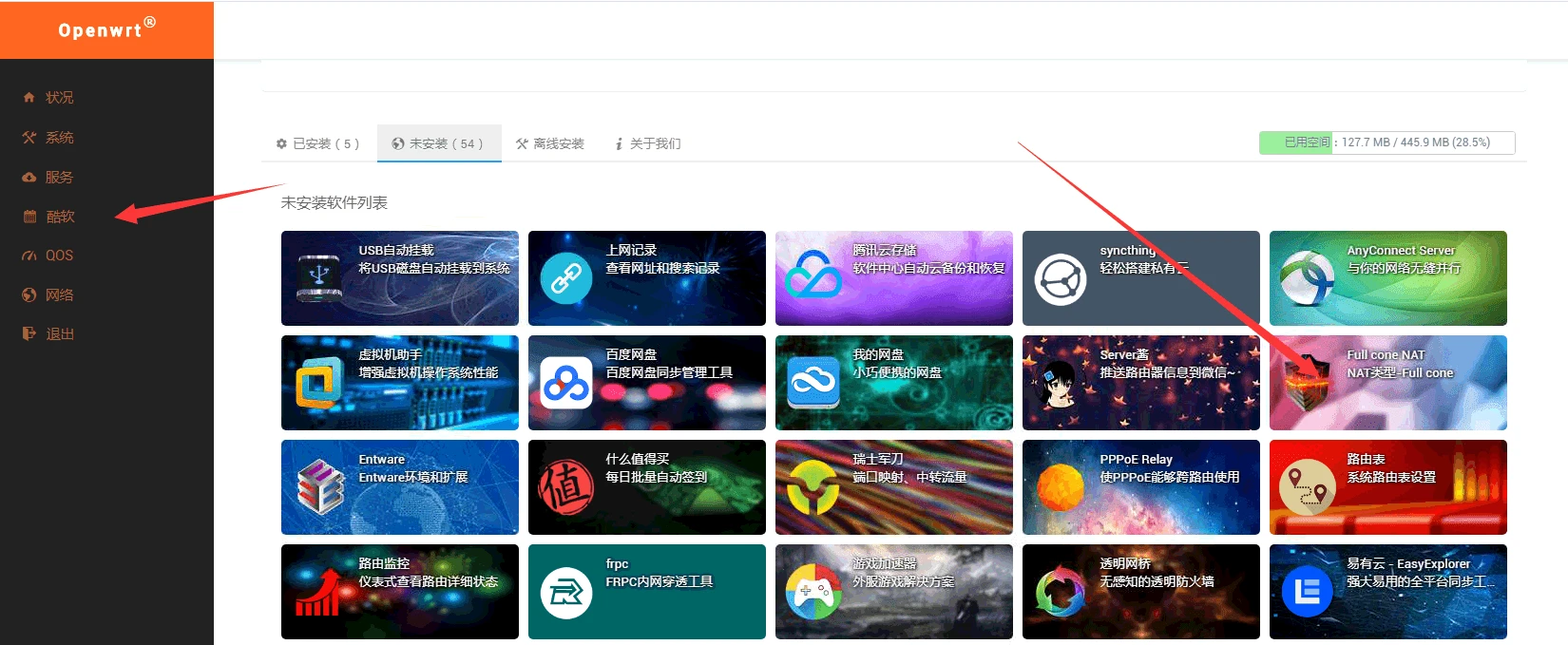Click the tools icon beside 系统
This screenshot has width=1568, height=645.
pos(29,138)
